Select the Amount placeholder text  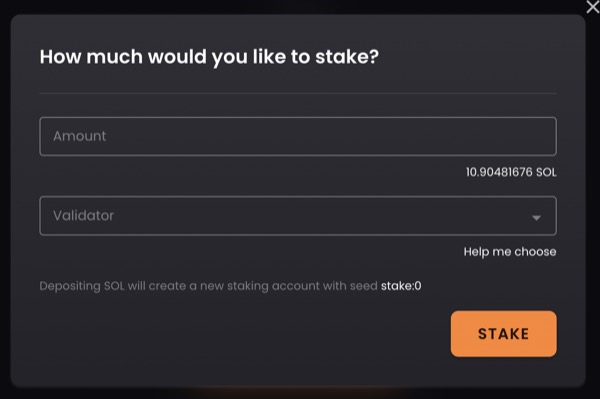pos(80,136)
